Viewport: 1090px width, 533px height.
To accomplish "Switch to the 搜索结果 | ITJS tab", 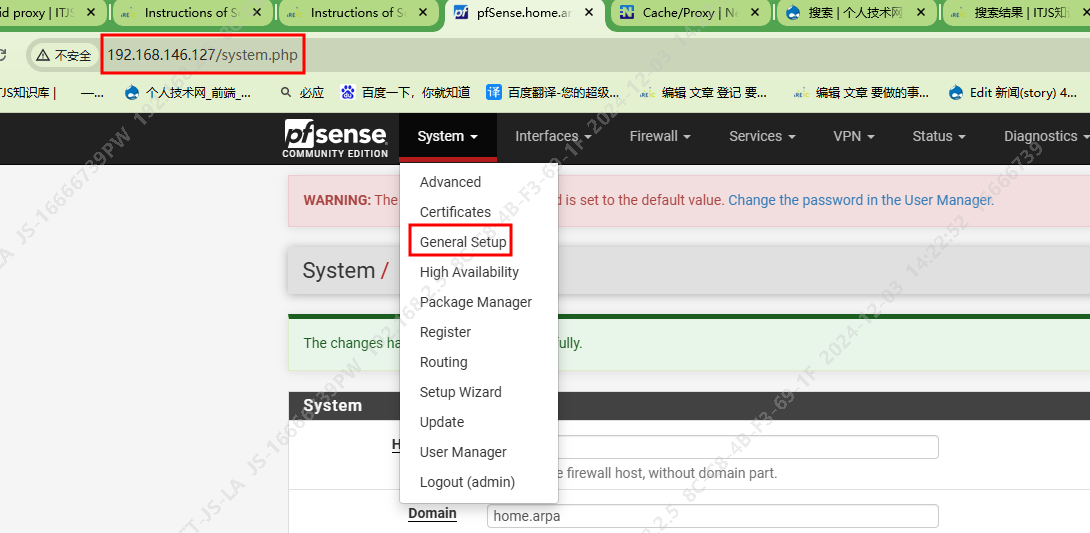I will pyautogui.click(x=1015, y=13).
